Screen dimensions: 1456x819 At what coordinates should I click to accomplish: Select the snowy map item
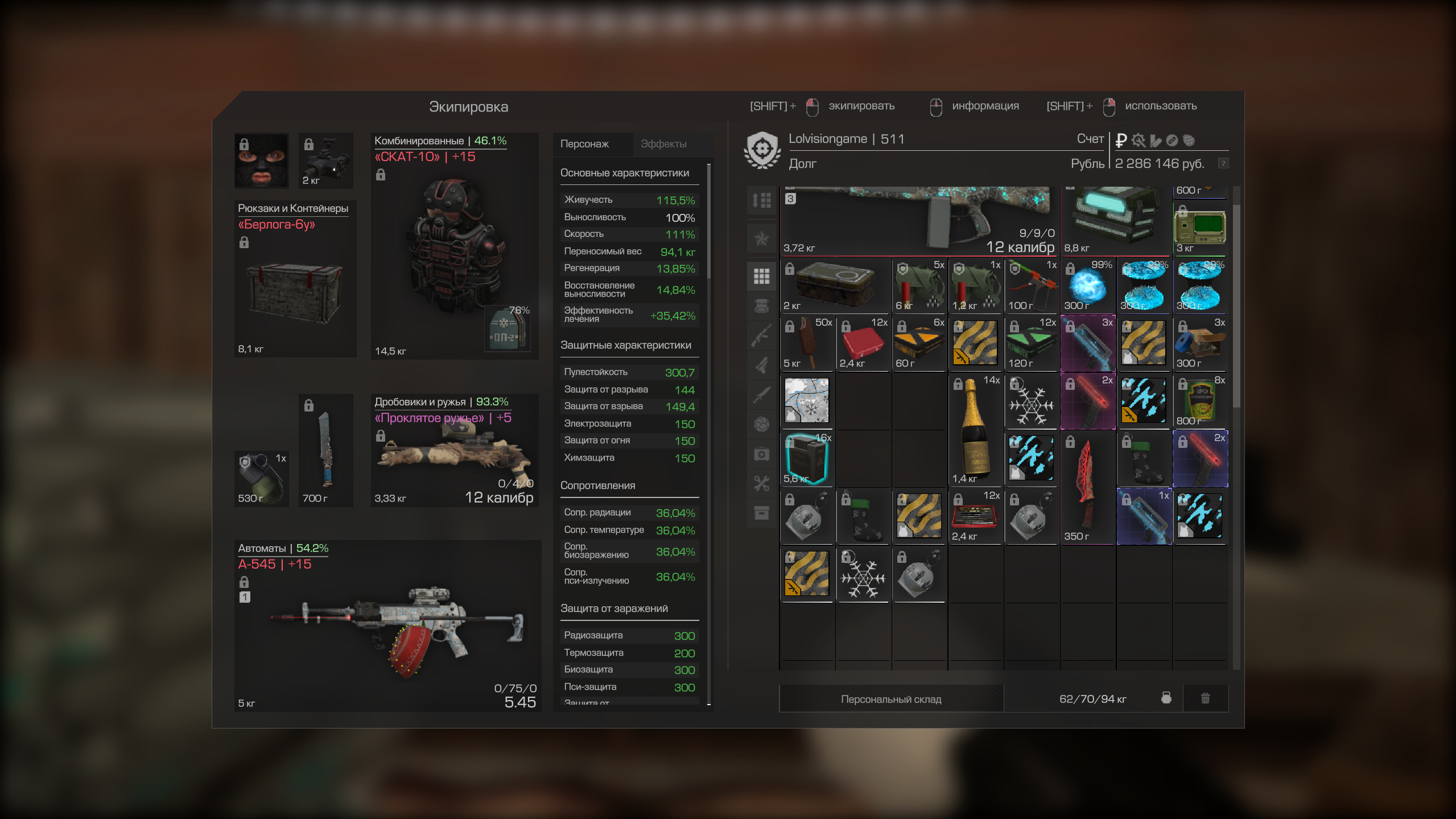click(807, 401)
